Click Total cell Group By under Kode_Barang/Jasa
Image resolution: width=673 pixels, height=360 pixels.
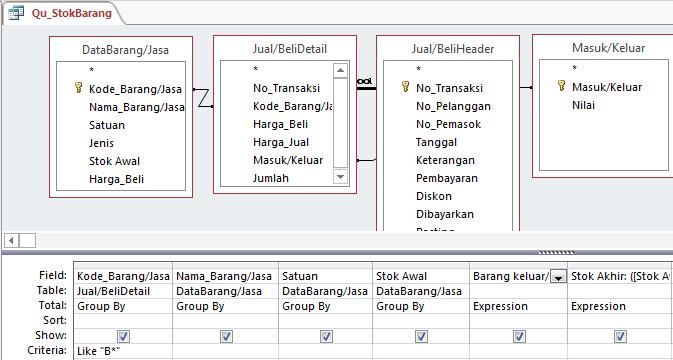[x=123, y=306]
